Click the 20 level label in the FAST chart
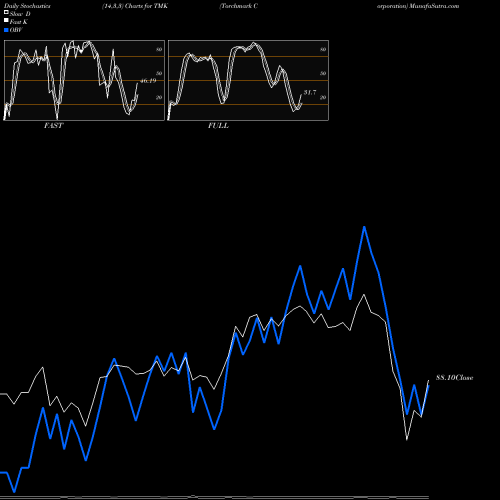 pos(159,97)
